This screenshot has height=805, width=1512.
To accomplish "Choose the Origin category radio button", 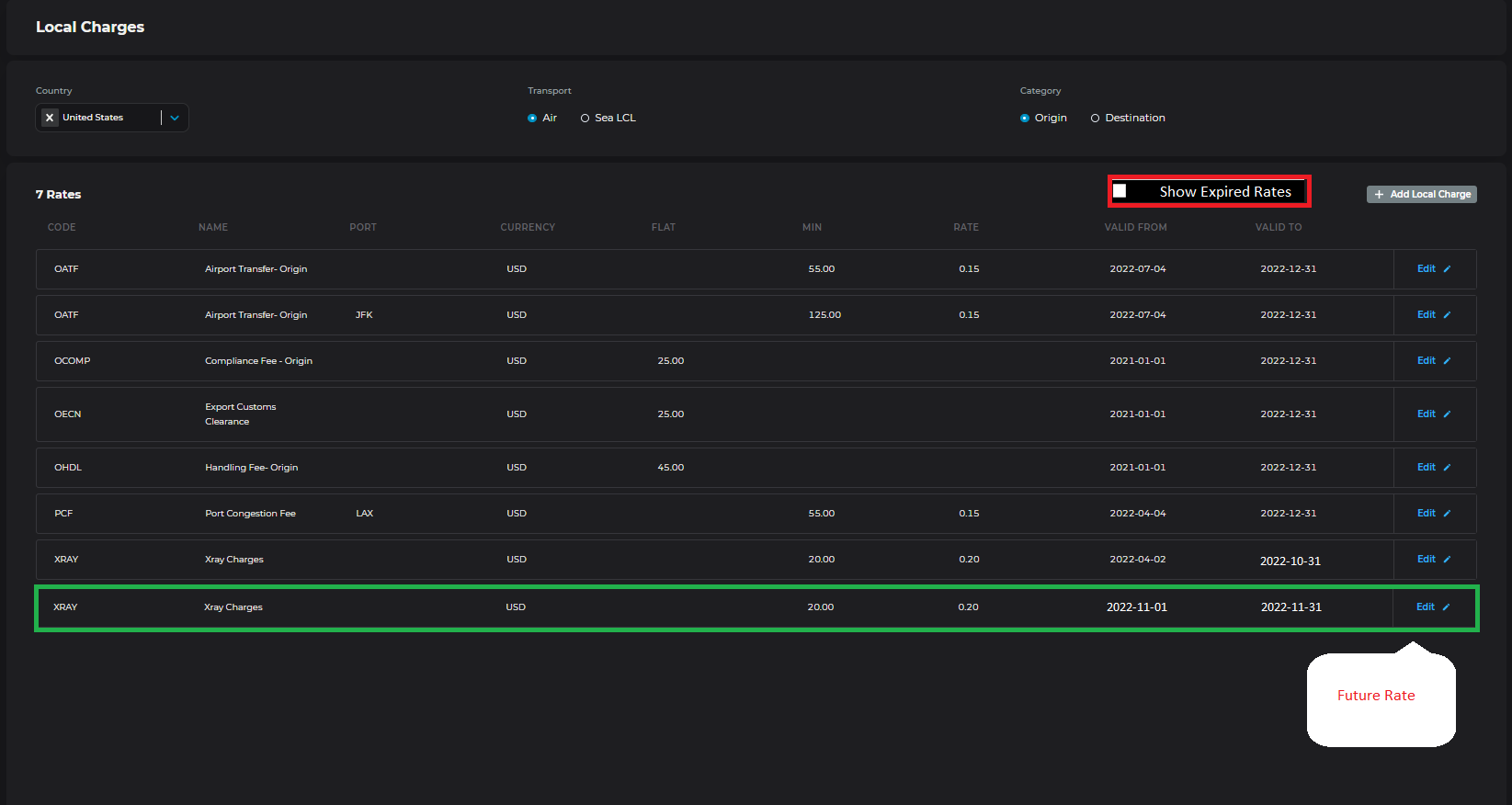I will [1025, 119].
